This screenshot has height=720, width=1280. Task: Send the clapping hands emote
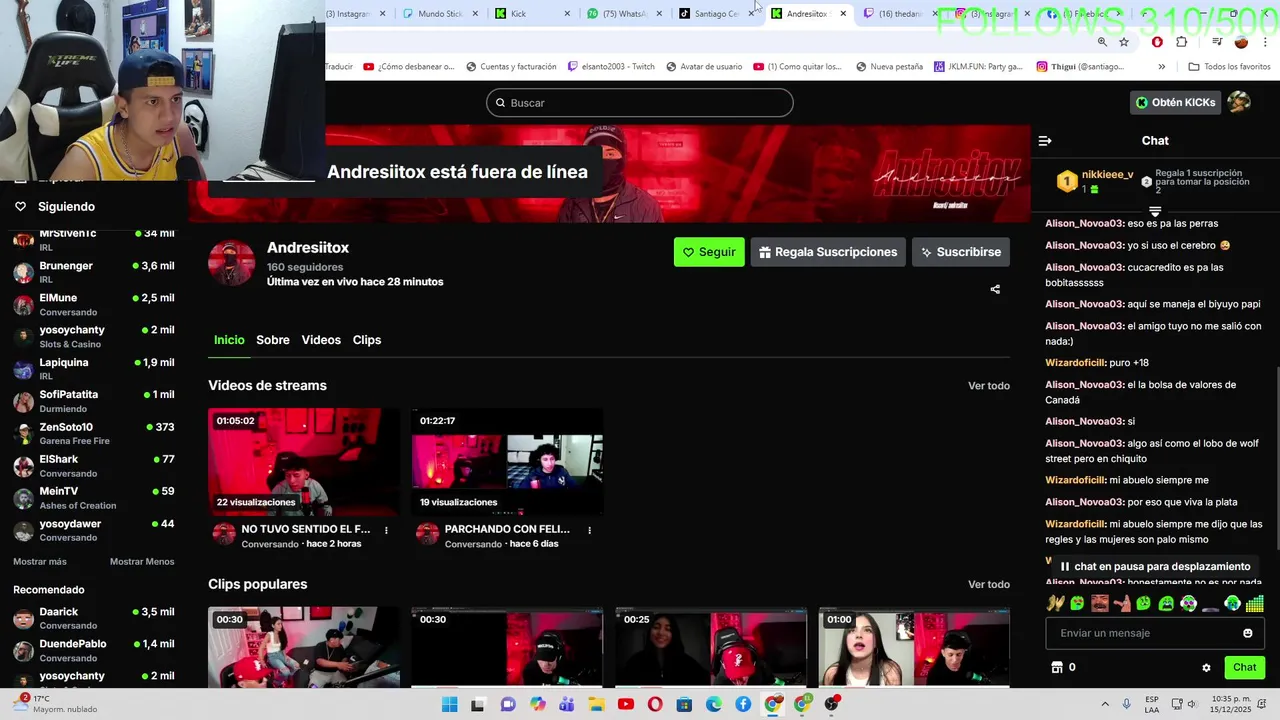coord(1054,603)
